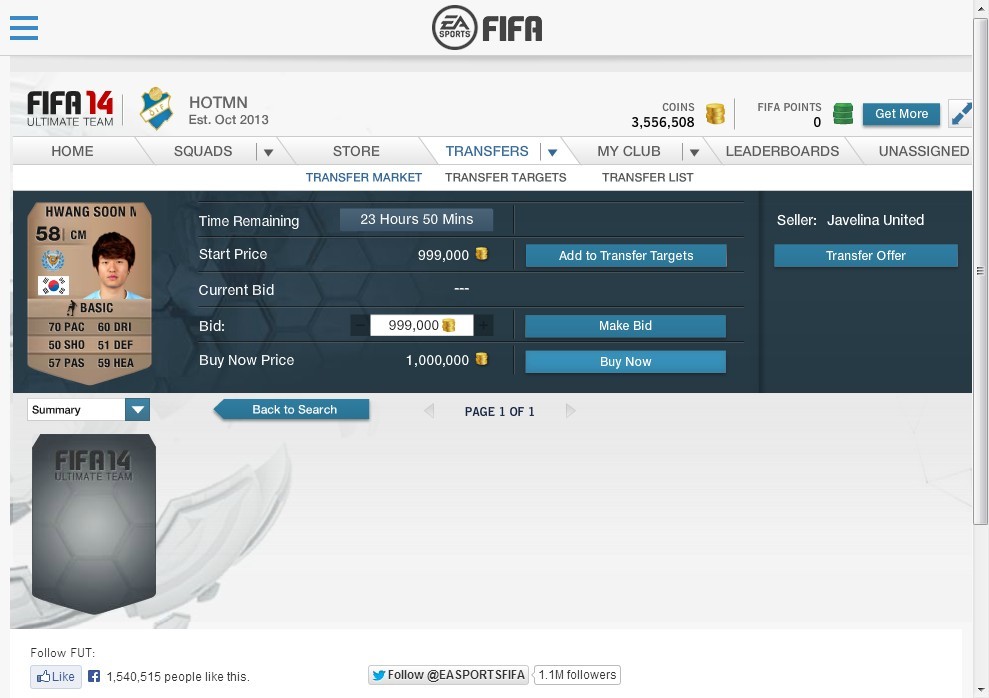This screenshot has height=698, width=989.
Task: Select the TRANSFERS tab
Action: (487, 151)
